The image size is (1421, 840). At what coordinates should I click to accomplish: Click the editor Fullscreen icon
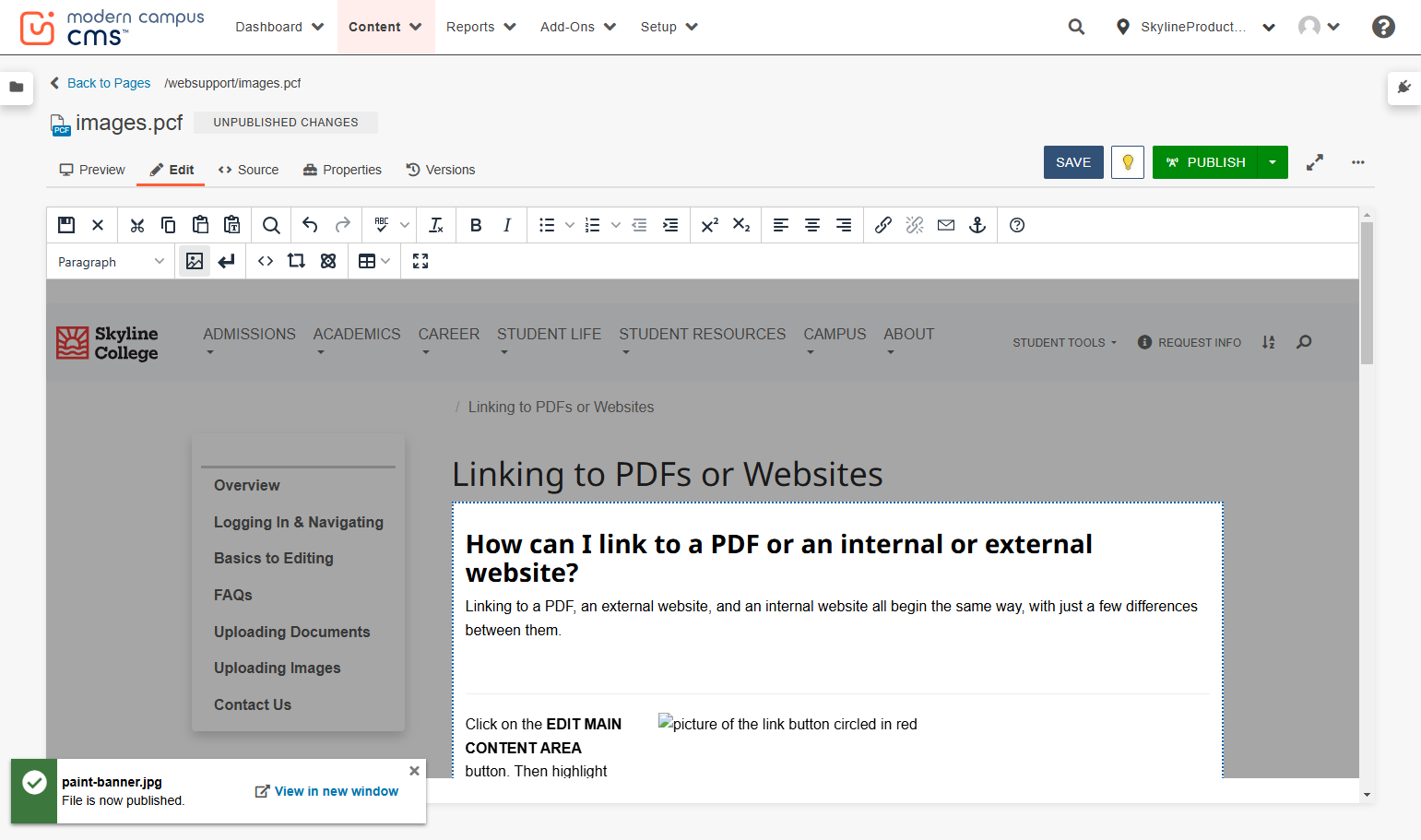point(420,261)
